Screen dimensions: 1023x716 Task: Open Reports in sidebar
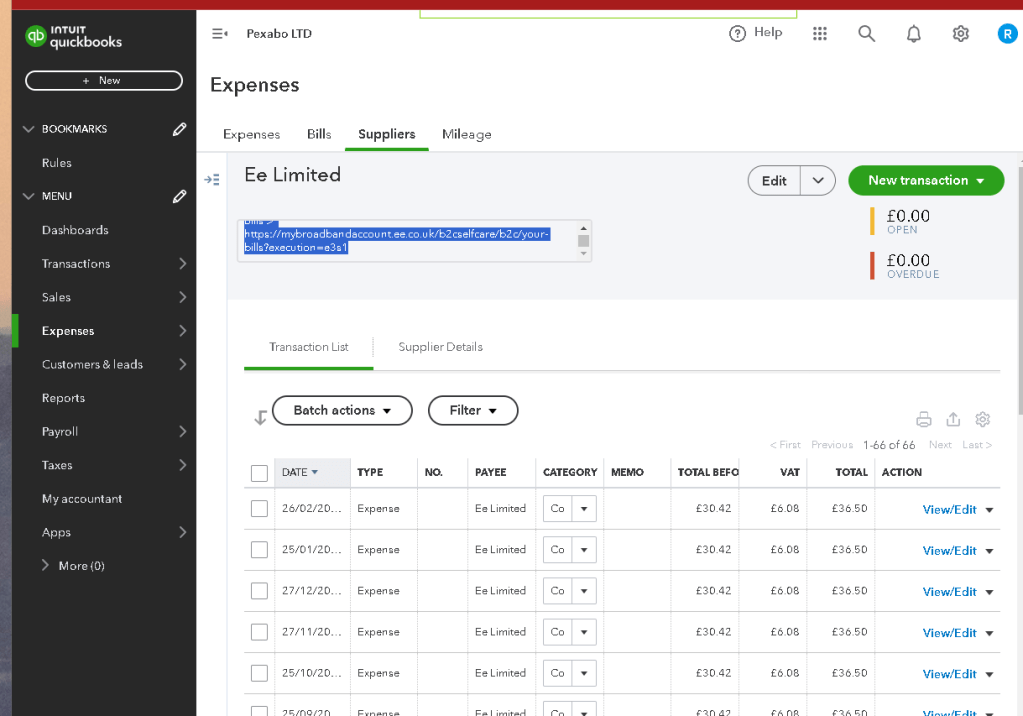[63, 398]
